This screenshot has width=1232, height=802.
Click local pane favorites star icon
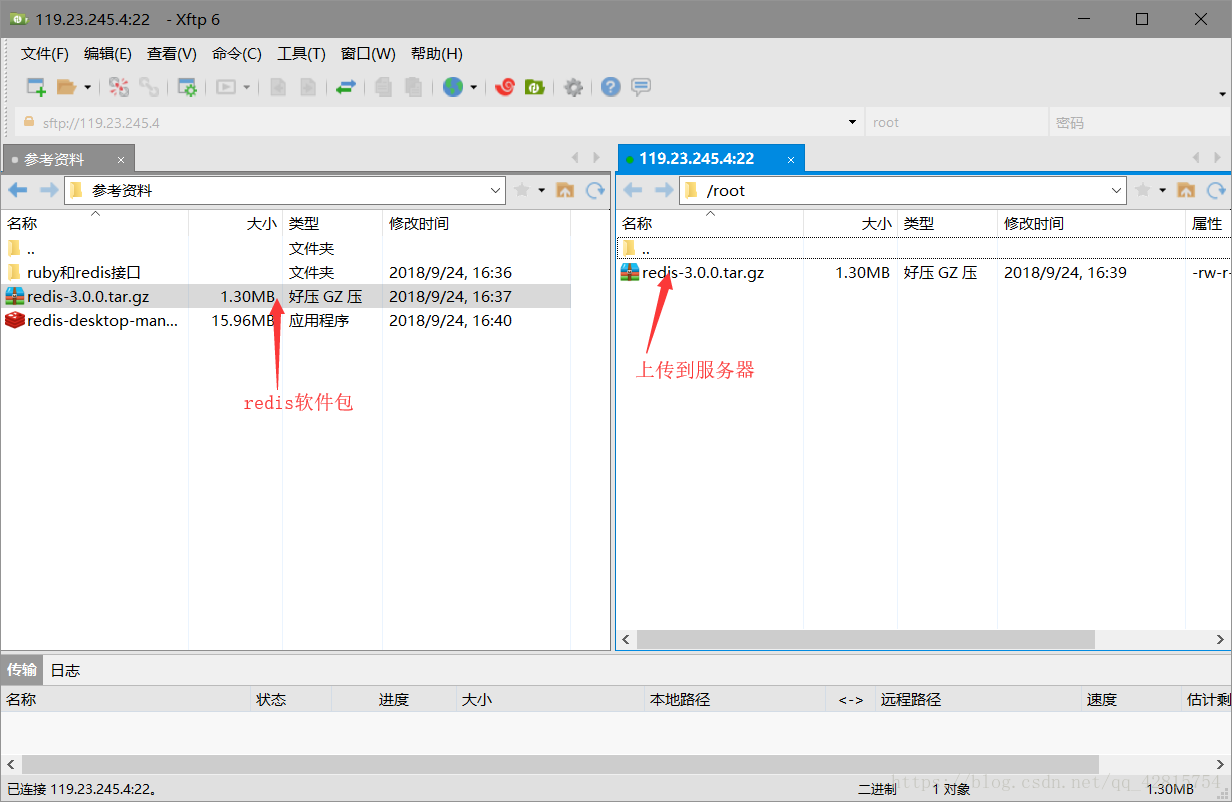tap(521, 190)
